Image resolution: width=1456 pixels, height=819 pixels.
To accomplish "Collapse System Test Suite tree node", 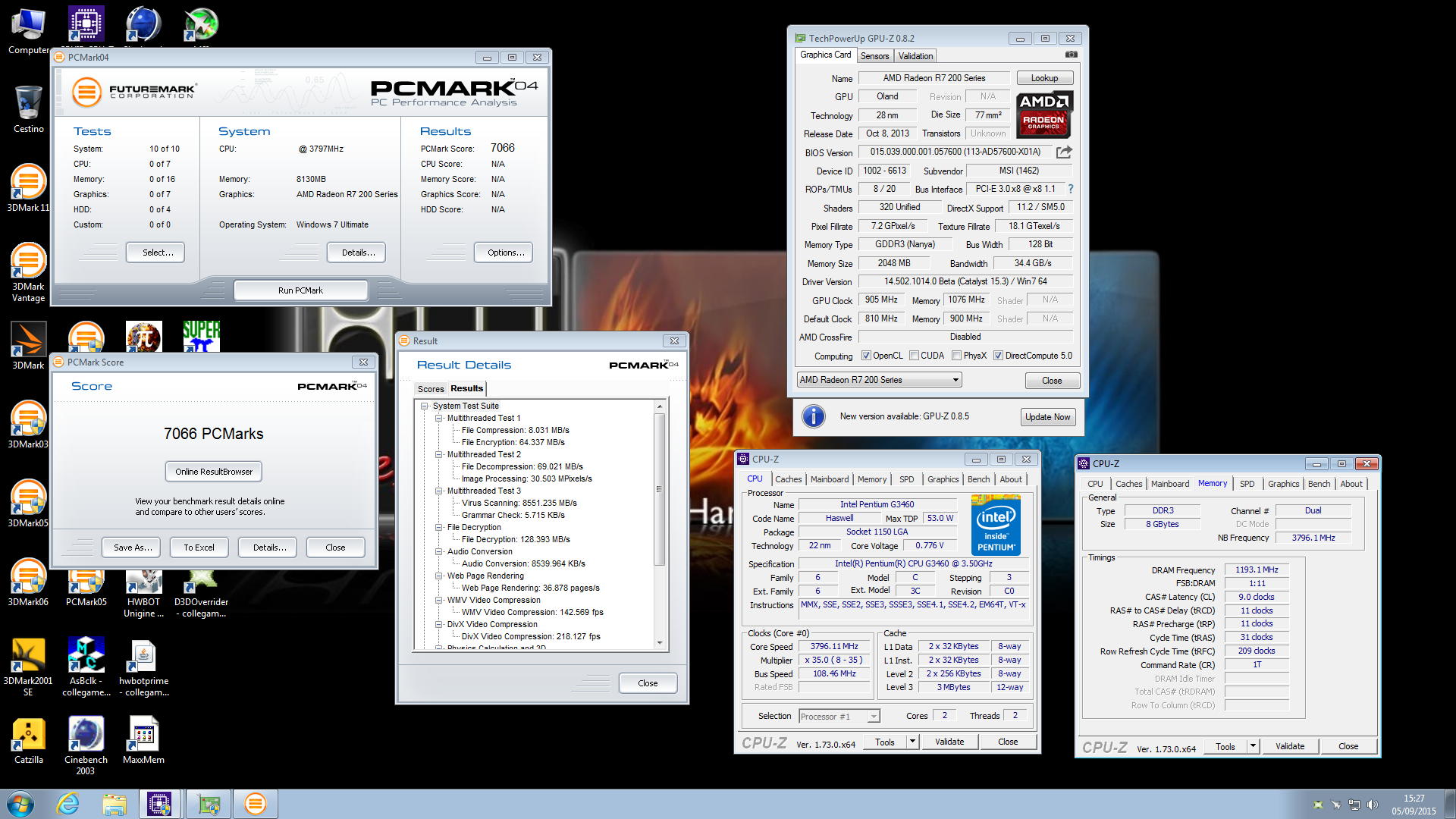I will [x=425, y=406].
